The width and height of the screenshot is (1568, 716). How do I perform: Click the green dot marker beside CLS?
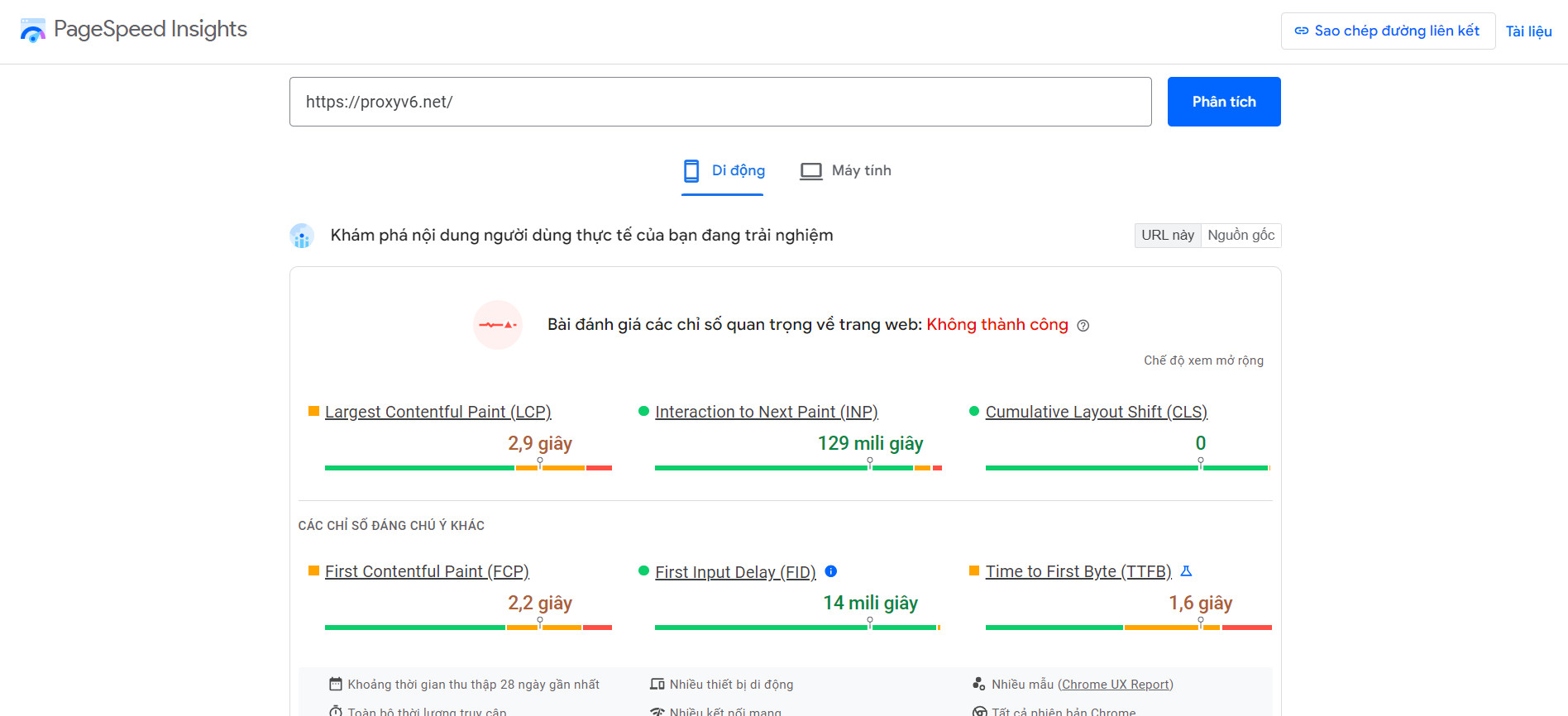[x=974, y=411]
